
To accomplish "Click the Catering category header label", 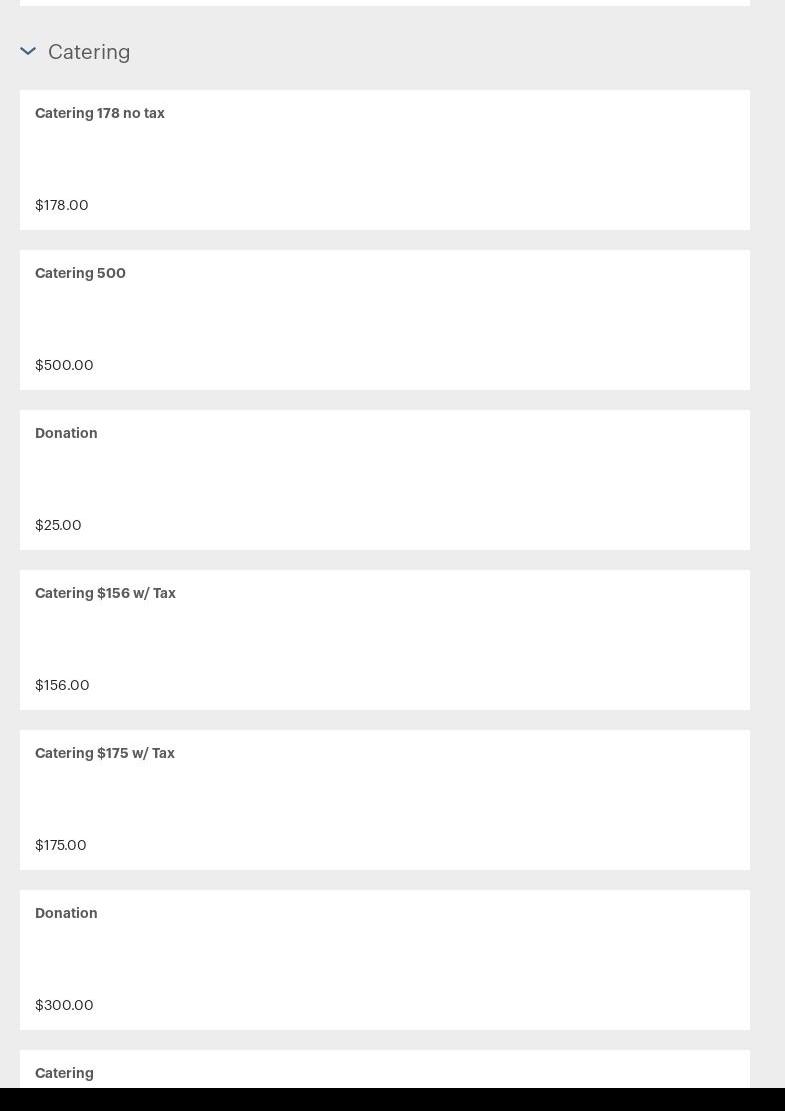I will (89, 52).
